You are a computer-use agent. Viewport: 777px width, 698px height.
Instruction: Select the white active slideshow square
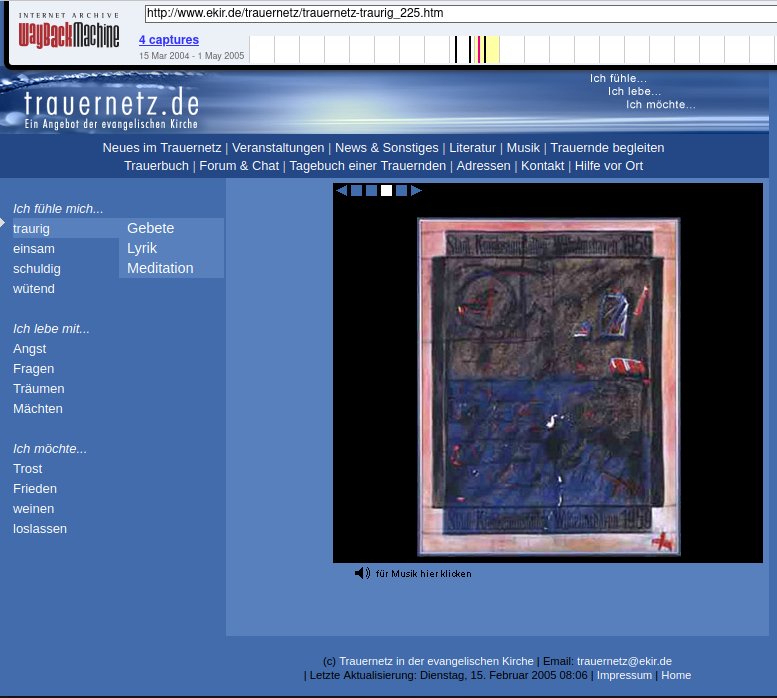[387, 190]
